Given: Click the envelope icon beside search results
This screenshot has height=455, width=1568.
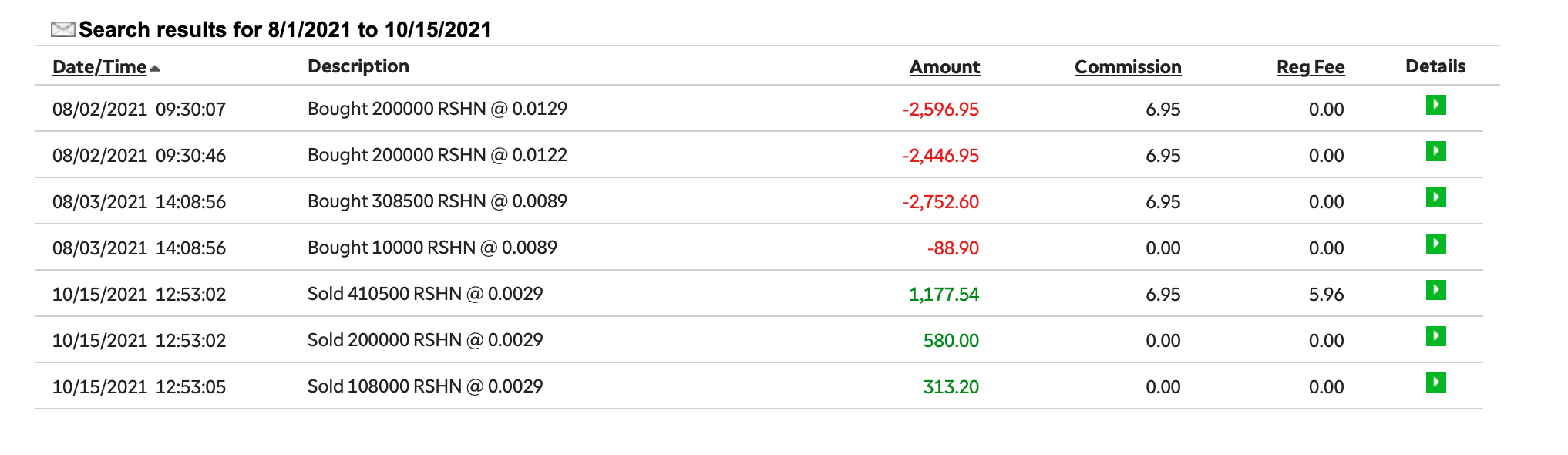Looking at the screenshot, I should coord(62,29).
